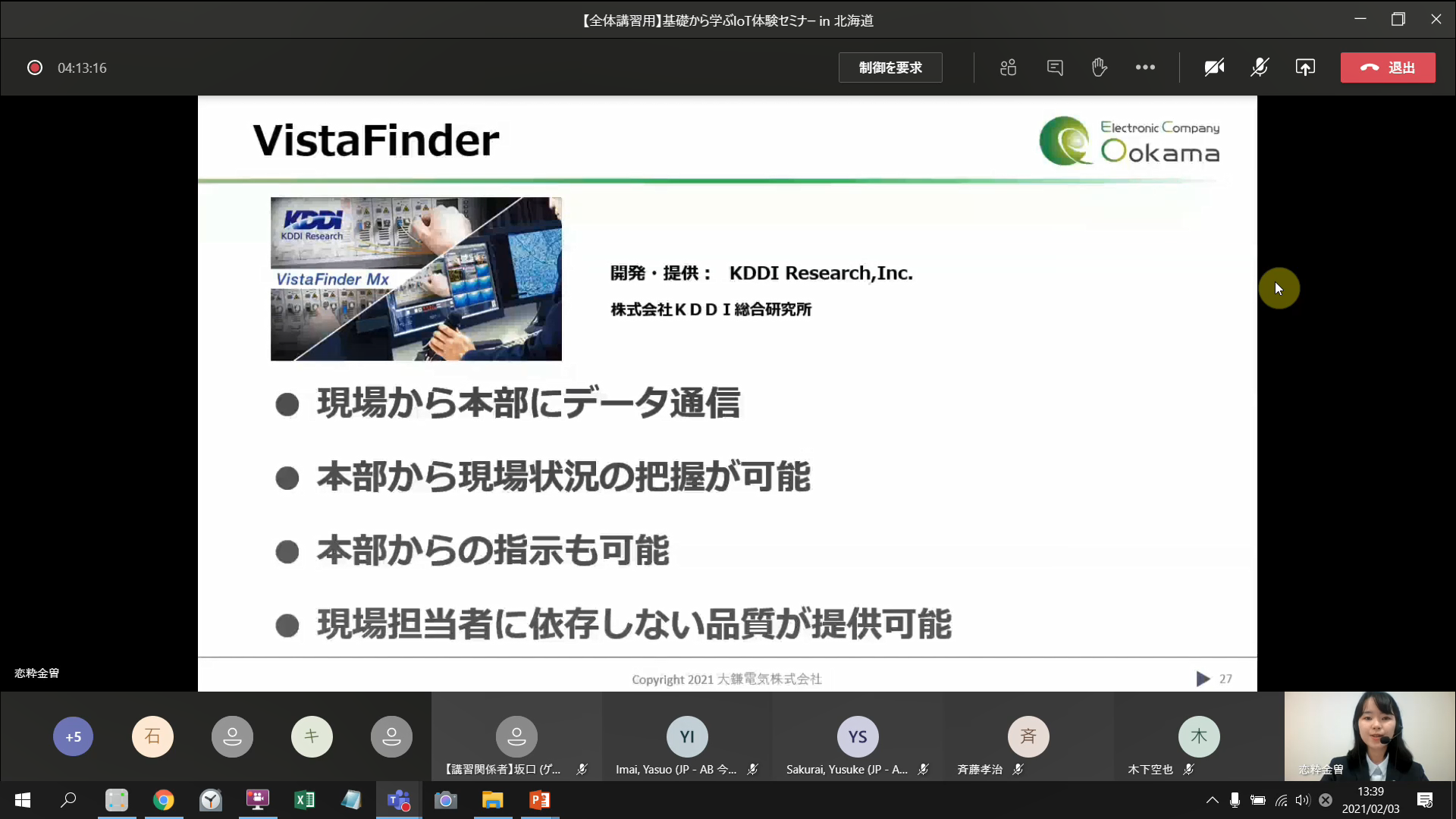Open the +5 overflow participants avatar
The height and width of the screenshot is (819, 1456).
pos(73,736)
